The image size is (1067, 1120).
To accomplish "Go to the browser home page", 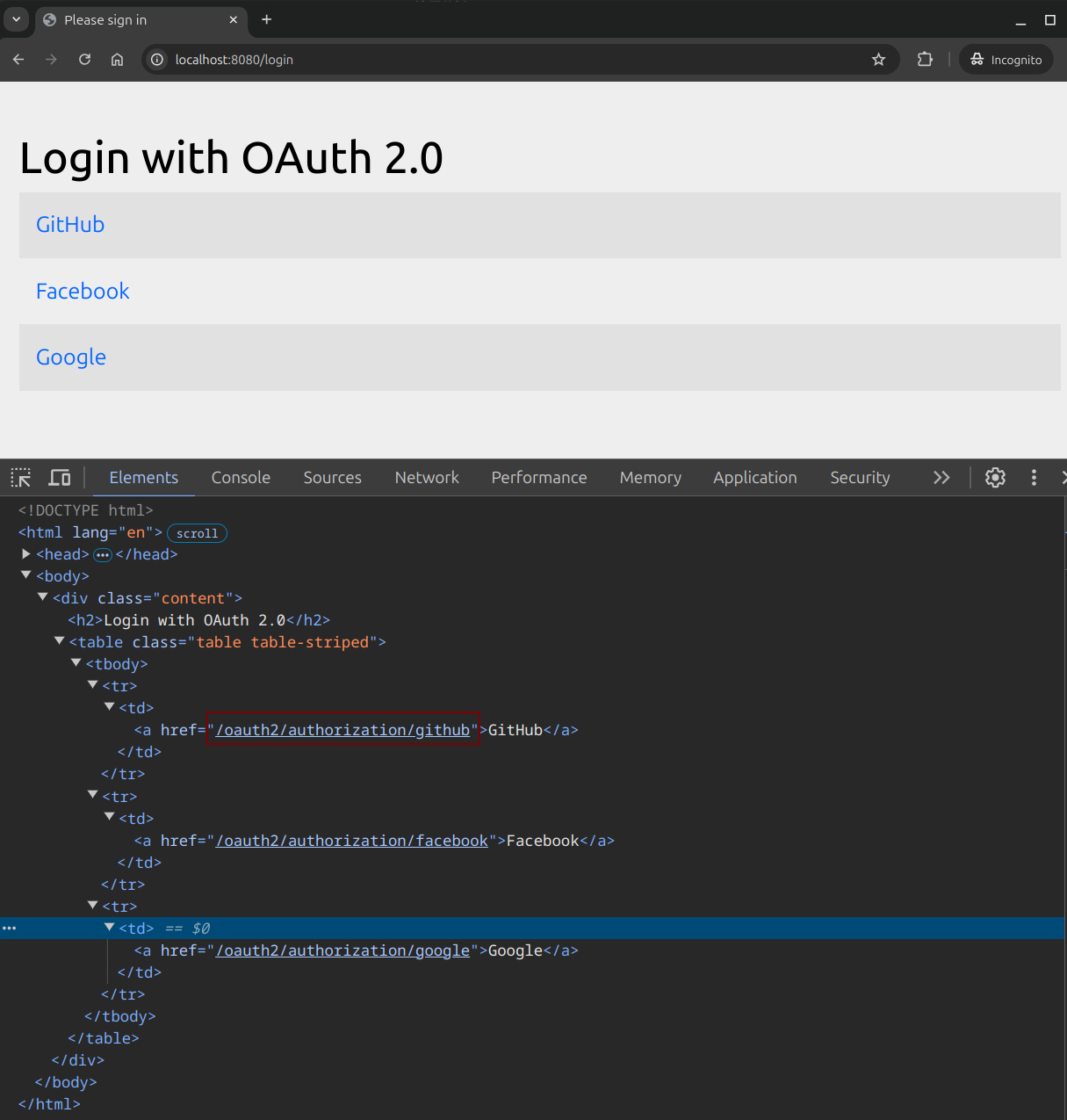I will pos(117,60).
